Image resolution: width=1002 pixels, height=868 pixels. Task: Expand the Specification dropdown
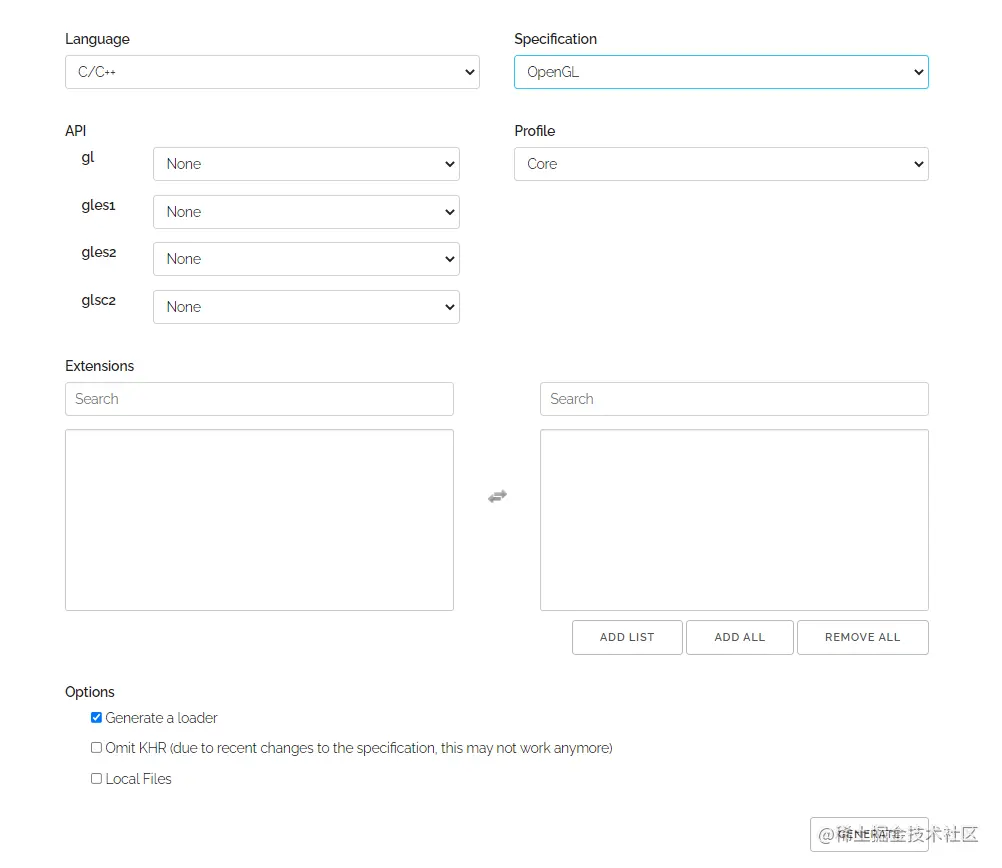(721, 72)
